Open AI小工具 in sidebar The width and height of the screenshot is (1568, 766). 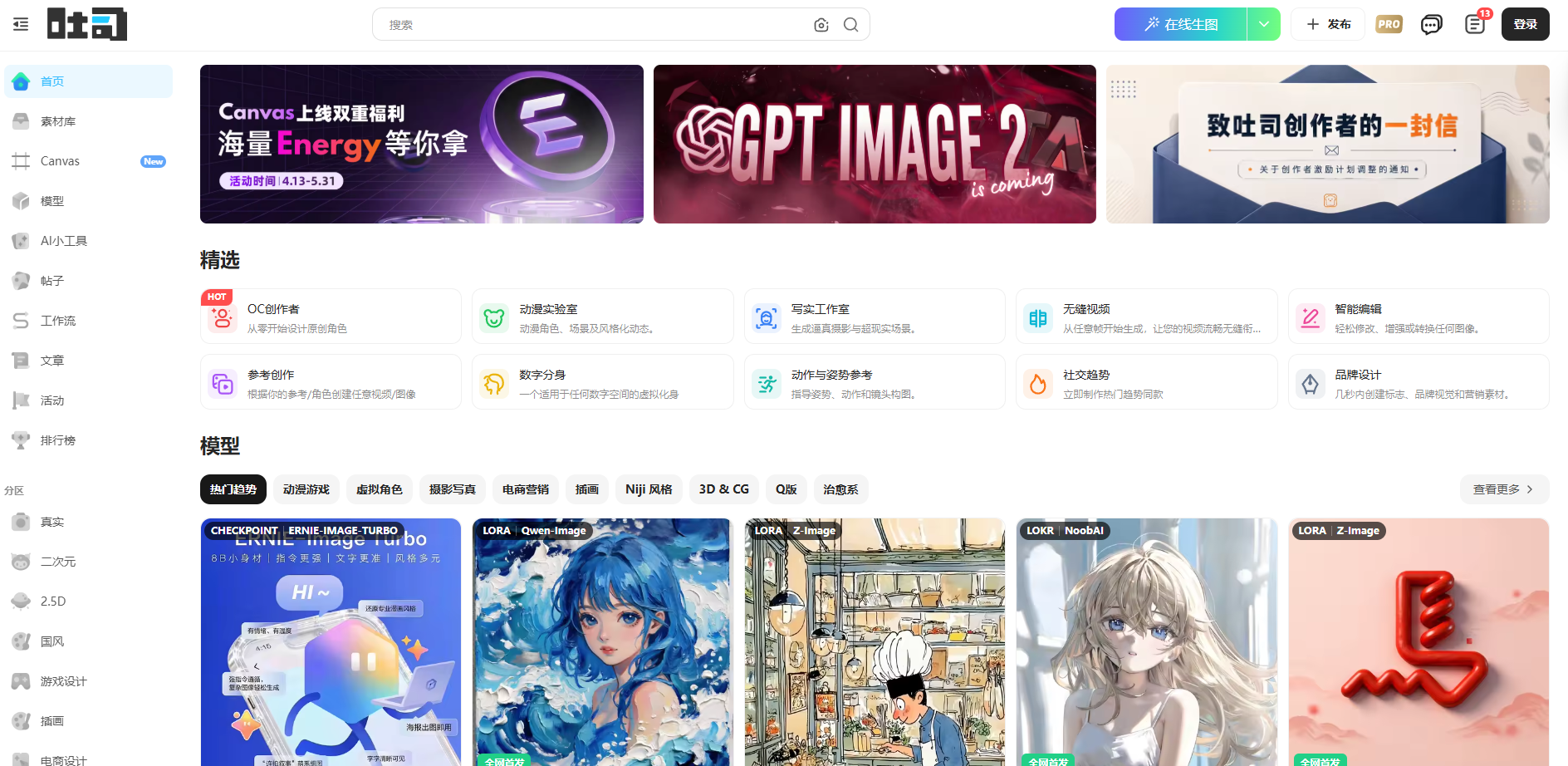point(89,241)
